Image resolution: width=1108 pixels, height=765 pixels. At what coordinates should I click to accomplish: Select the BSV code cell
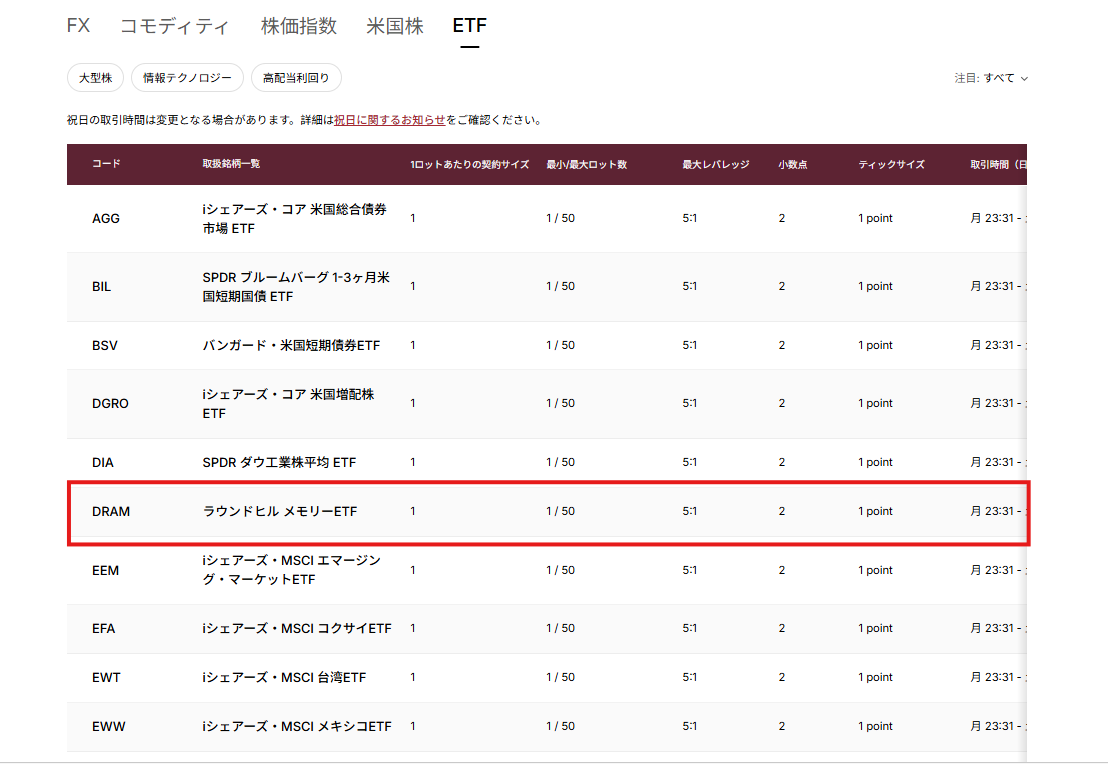105,345
